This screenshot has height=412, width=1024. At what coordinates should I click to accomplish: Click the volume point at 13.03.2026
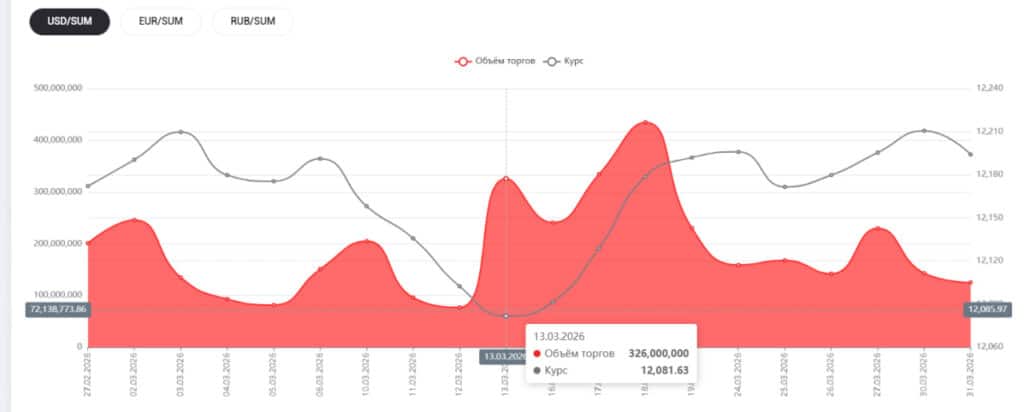click(506, 179)
